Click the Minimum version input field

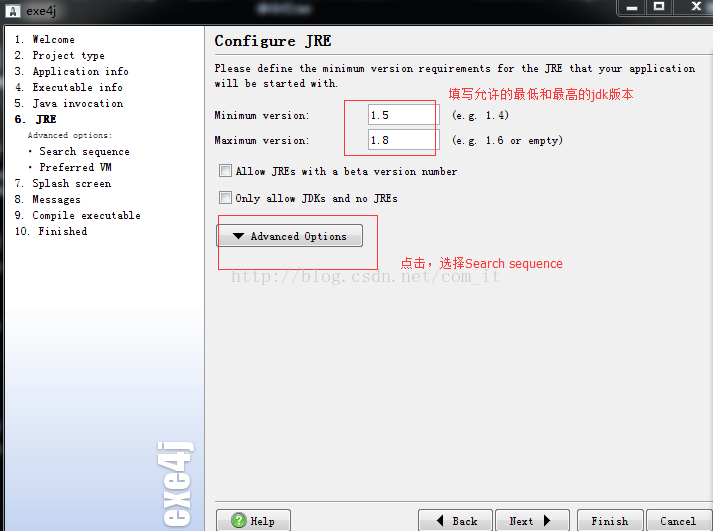tap(403, 115)
